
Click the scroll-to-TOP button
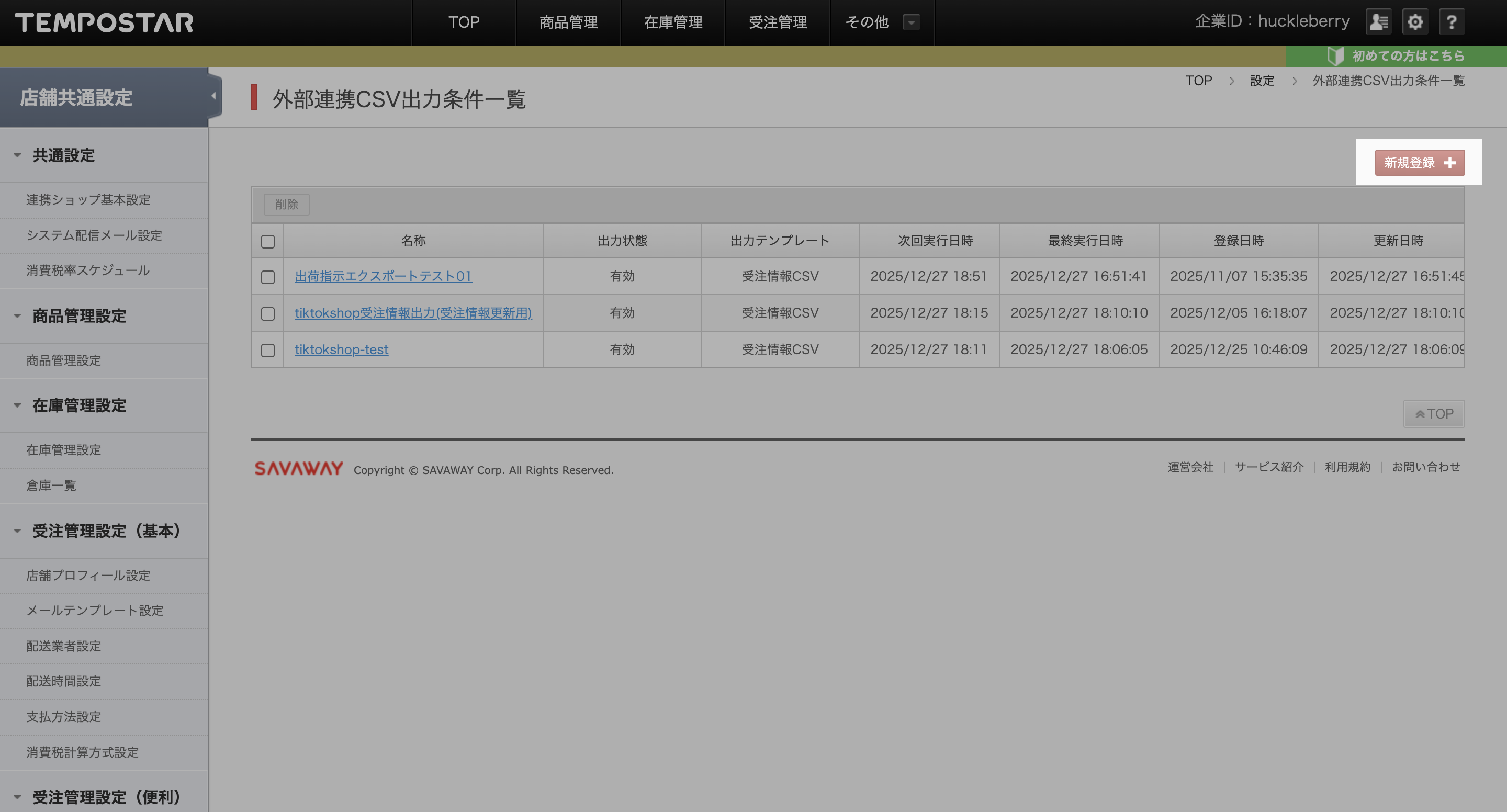tap(1433, 414)
